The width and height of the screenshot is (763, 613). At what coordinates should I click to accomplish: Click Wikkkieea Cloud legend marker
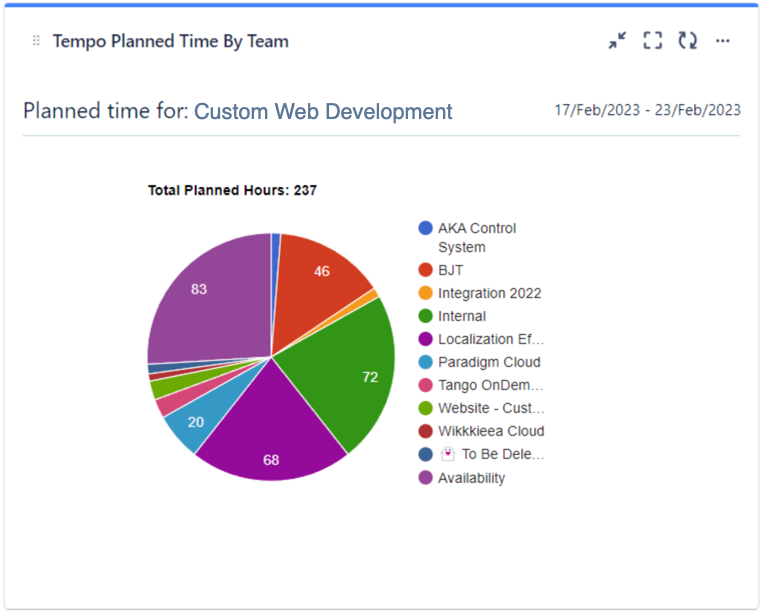click(x=426, y=431)
